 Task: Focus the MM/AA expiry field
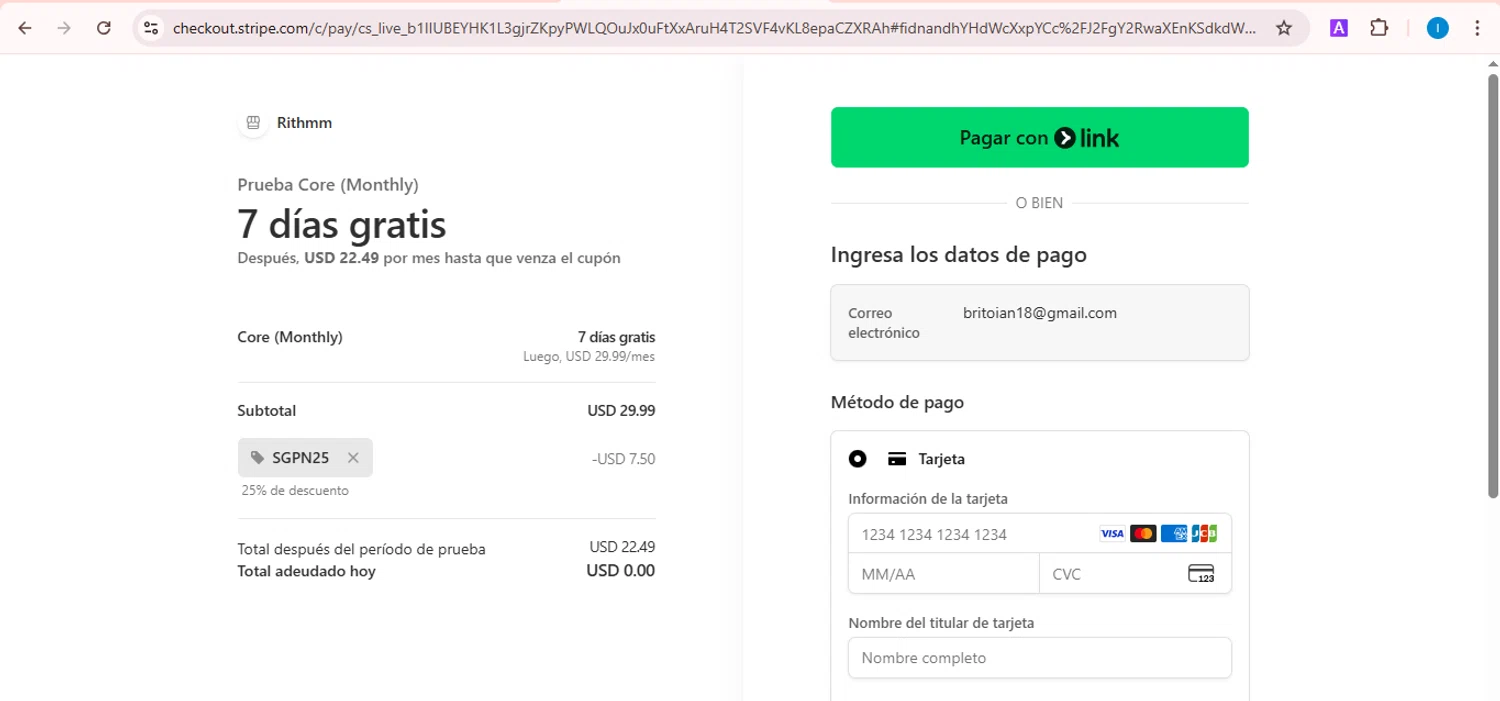(x=944, y=574)
